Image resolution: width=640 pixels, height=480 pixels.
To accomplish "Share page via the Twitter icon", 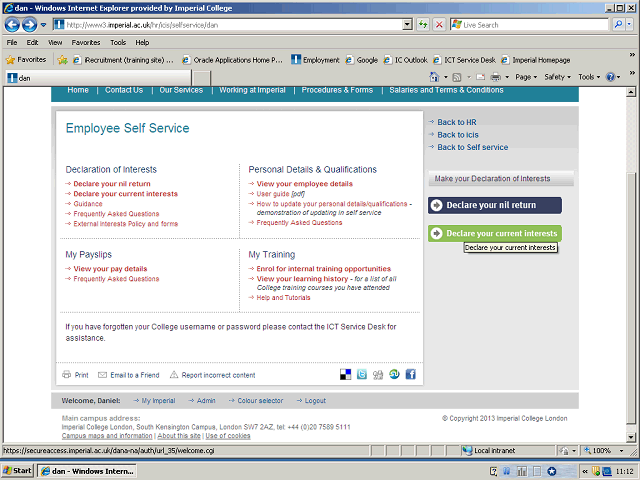I will (362, 375).
